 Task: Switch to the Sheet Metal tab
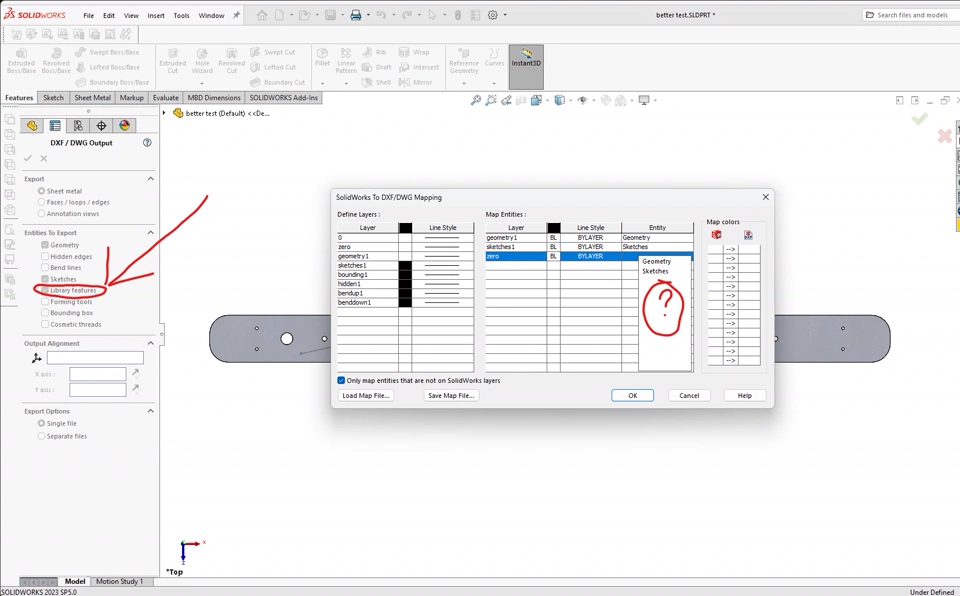[x=92, y=97]
